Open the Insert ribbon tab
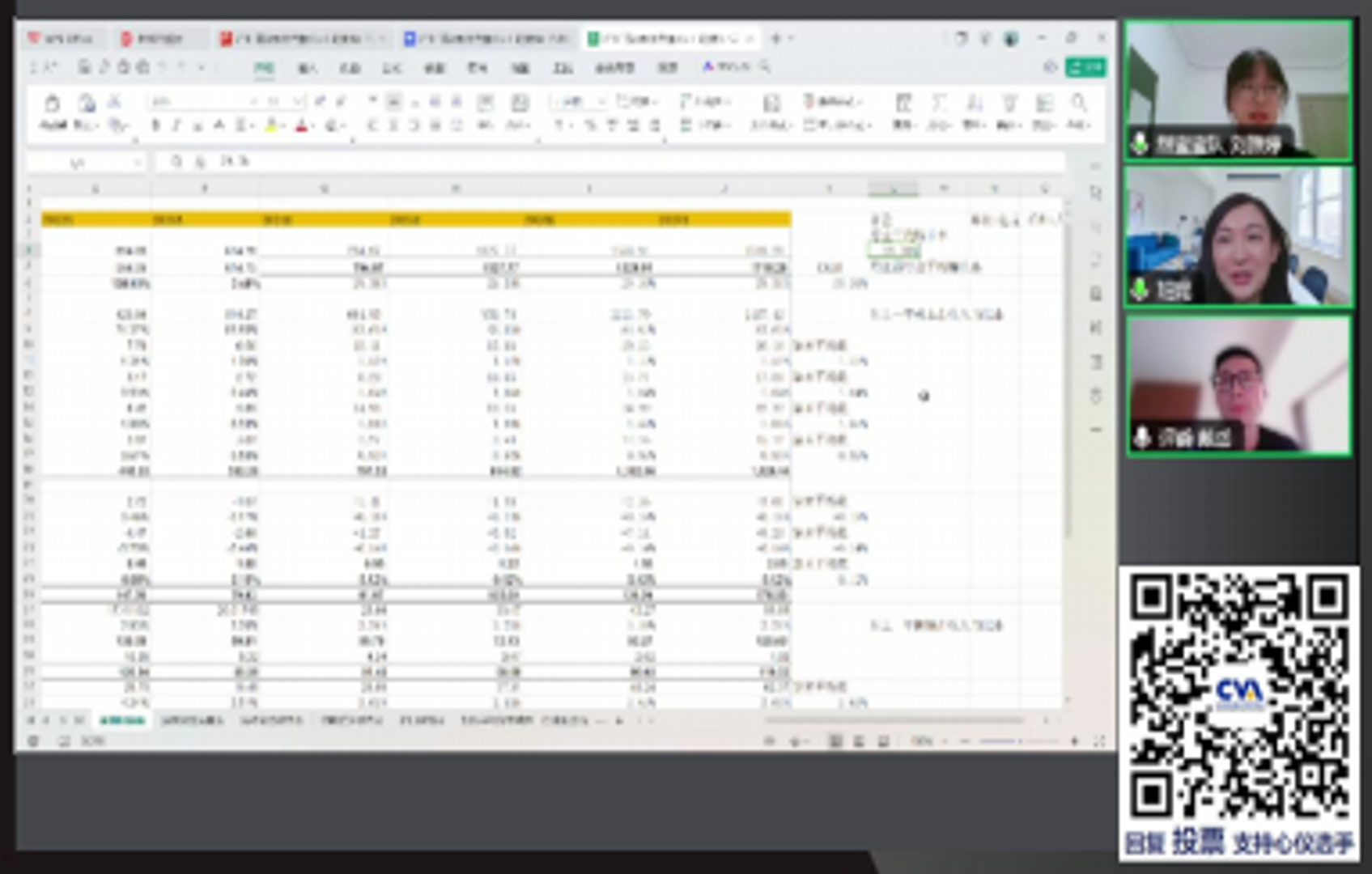1372x874 pixels. tap(308, 68)
